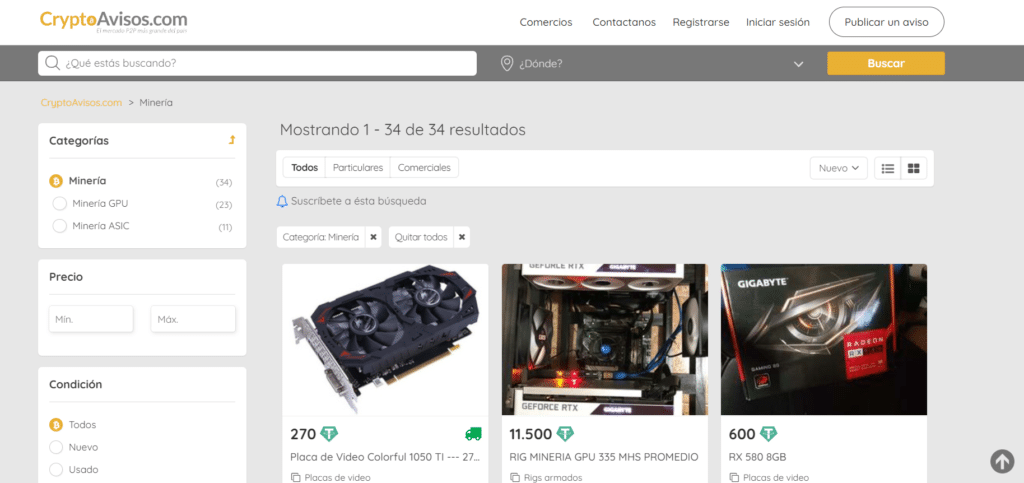The width and height of the screenshot is (1024, 483).
Task: Click the Categorías up arrow icon
Action: click(x=232, y=140)
